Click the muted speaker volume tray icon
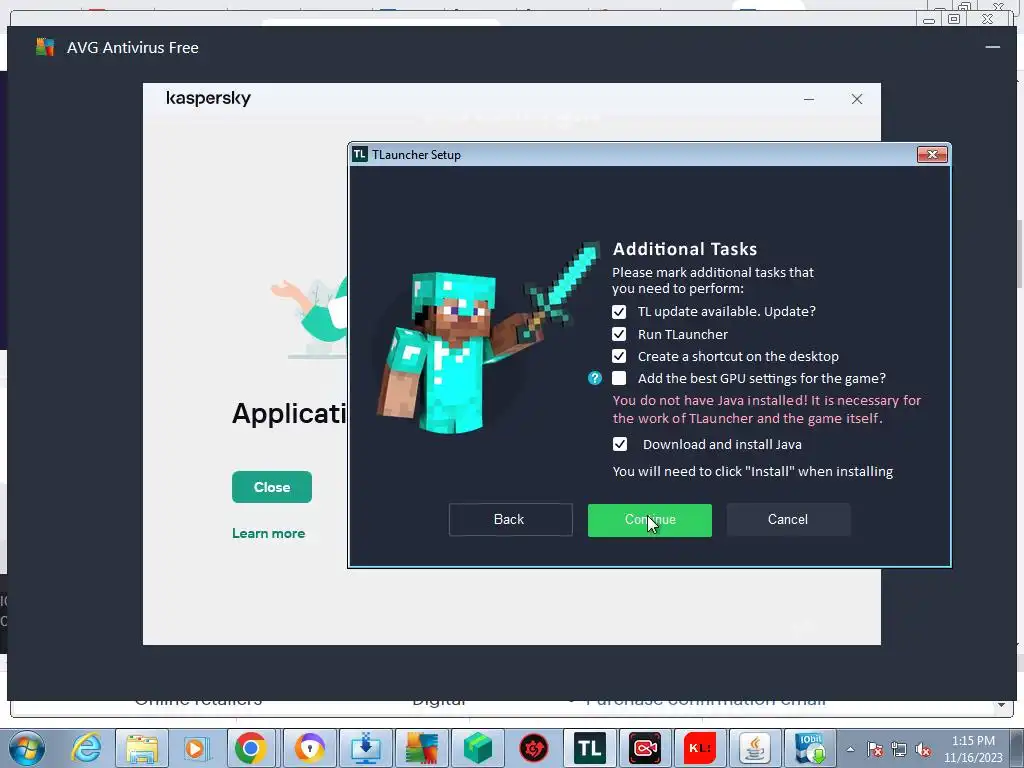The width and height of the screenshot is (1024, 768). (x=923, y=750)
